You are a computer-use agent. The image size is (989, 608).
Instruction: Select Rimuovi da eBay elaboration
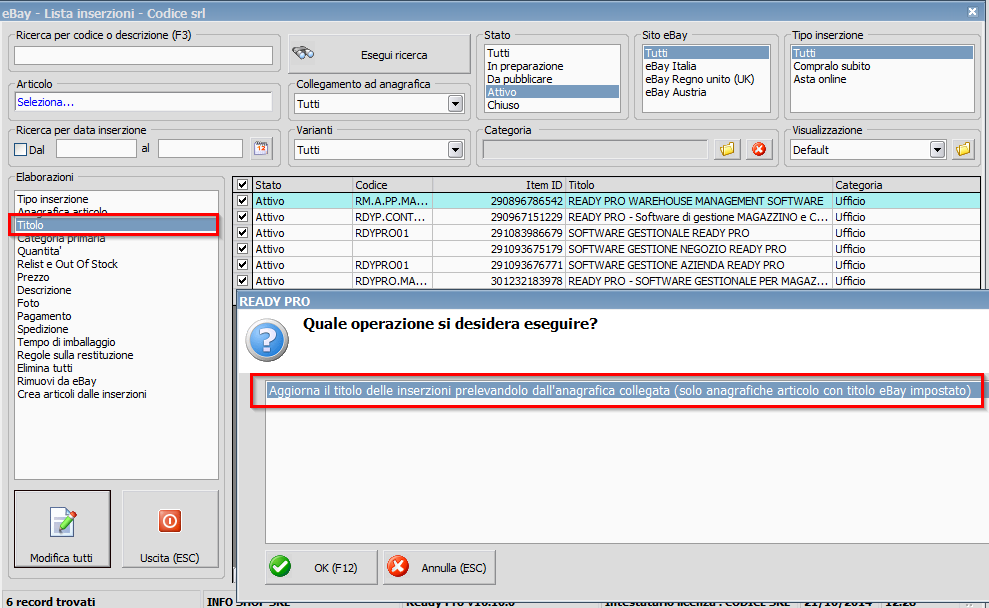[116, 381]
